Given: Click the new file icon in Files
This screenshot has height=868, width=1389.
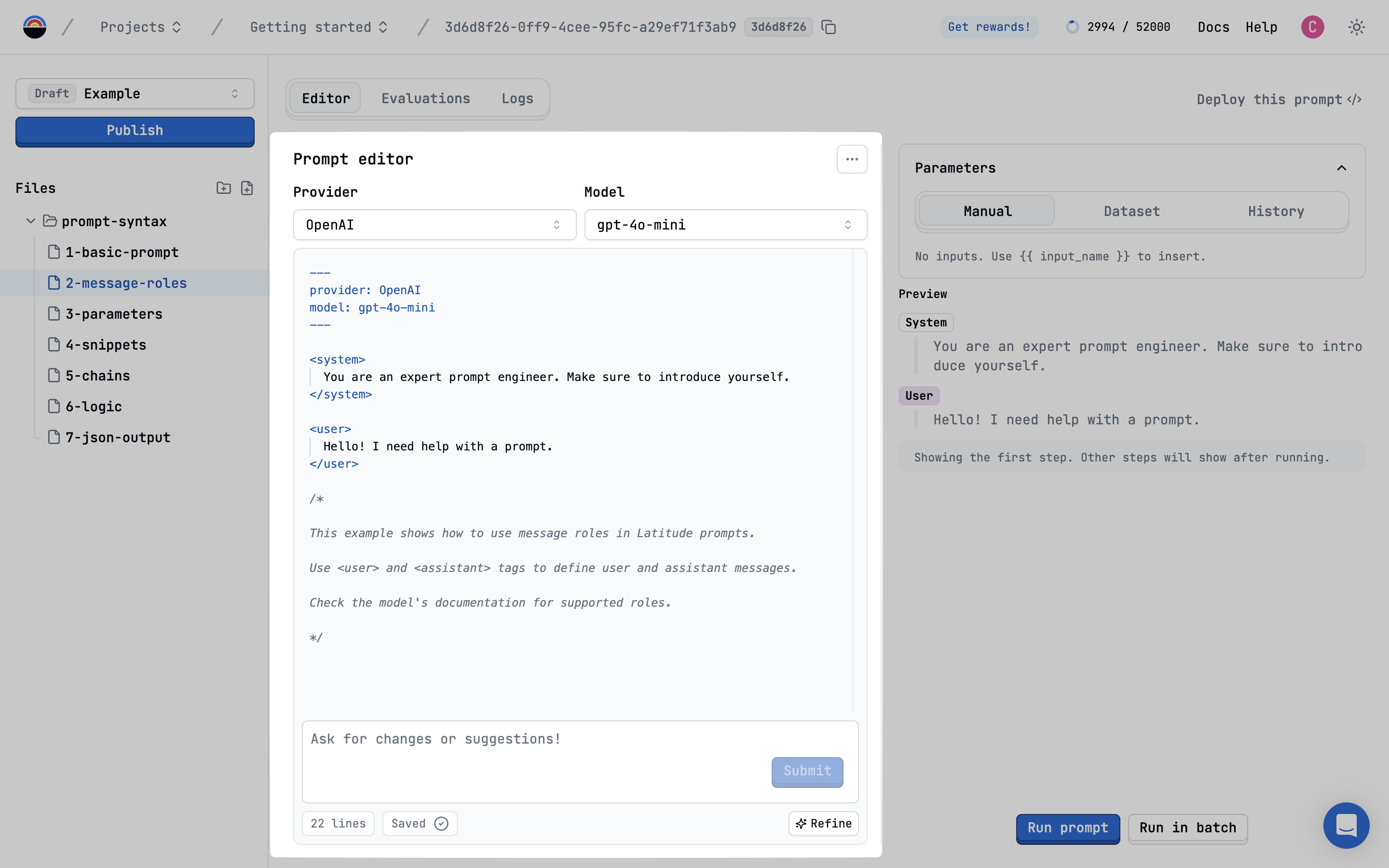Looking at the screenshot, I should pyautogui.click(x=247, y=188).
